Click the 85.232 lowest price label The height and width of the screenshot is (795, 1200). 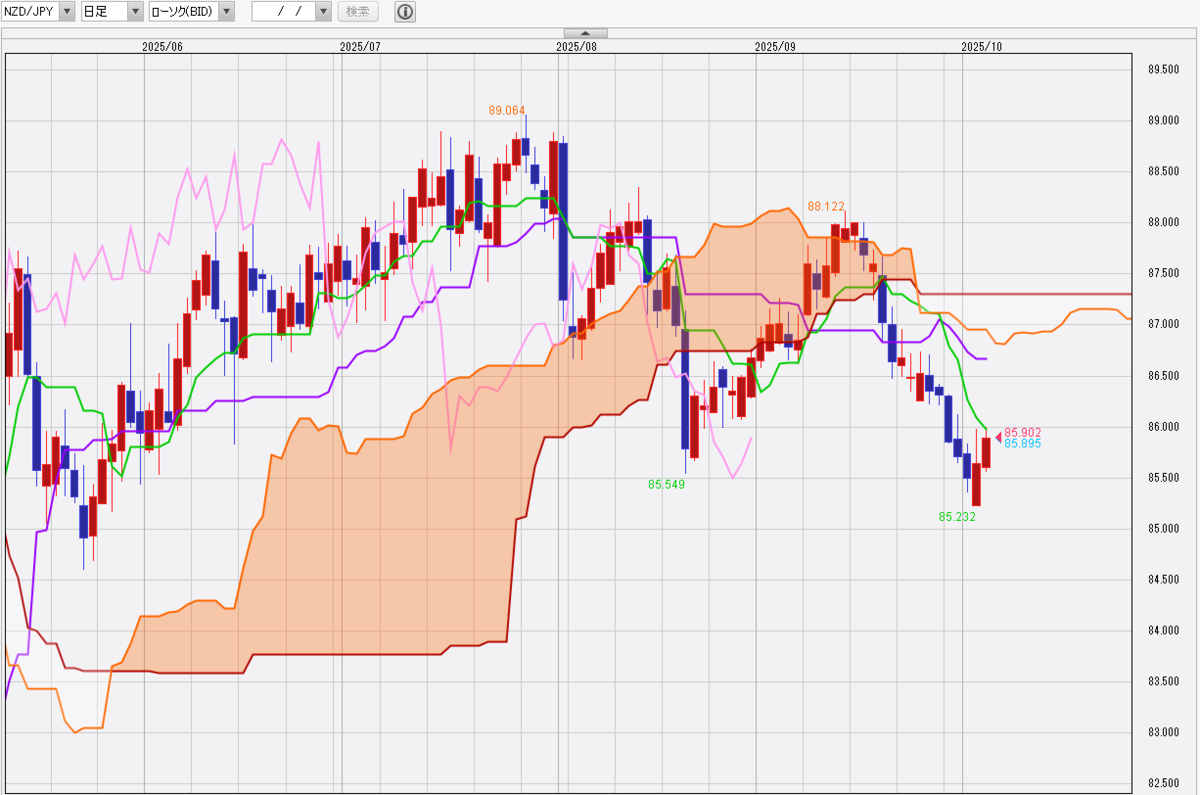(x=957, y=517)
